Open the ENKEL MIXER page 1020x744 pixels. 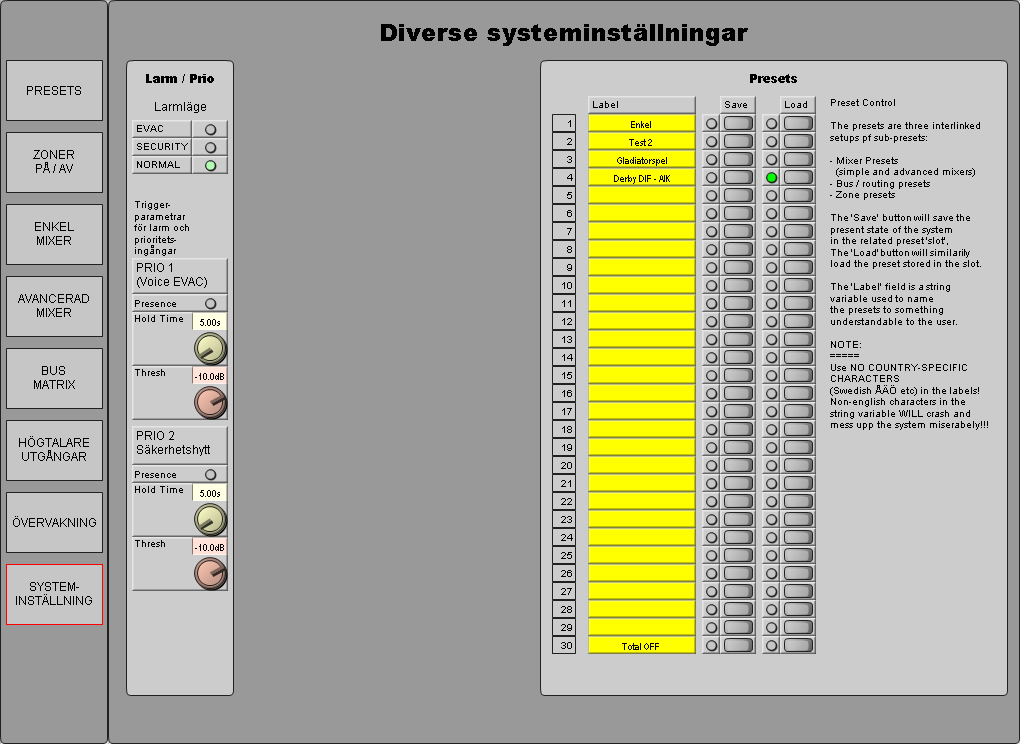[x=54, y=234]
